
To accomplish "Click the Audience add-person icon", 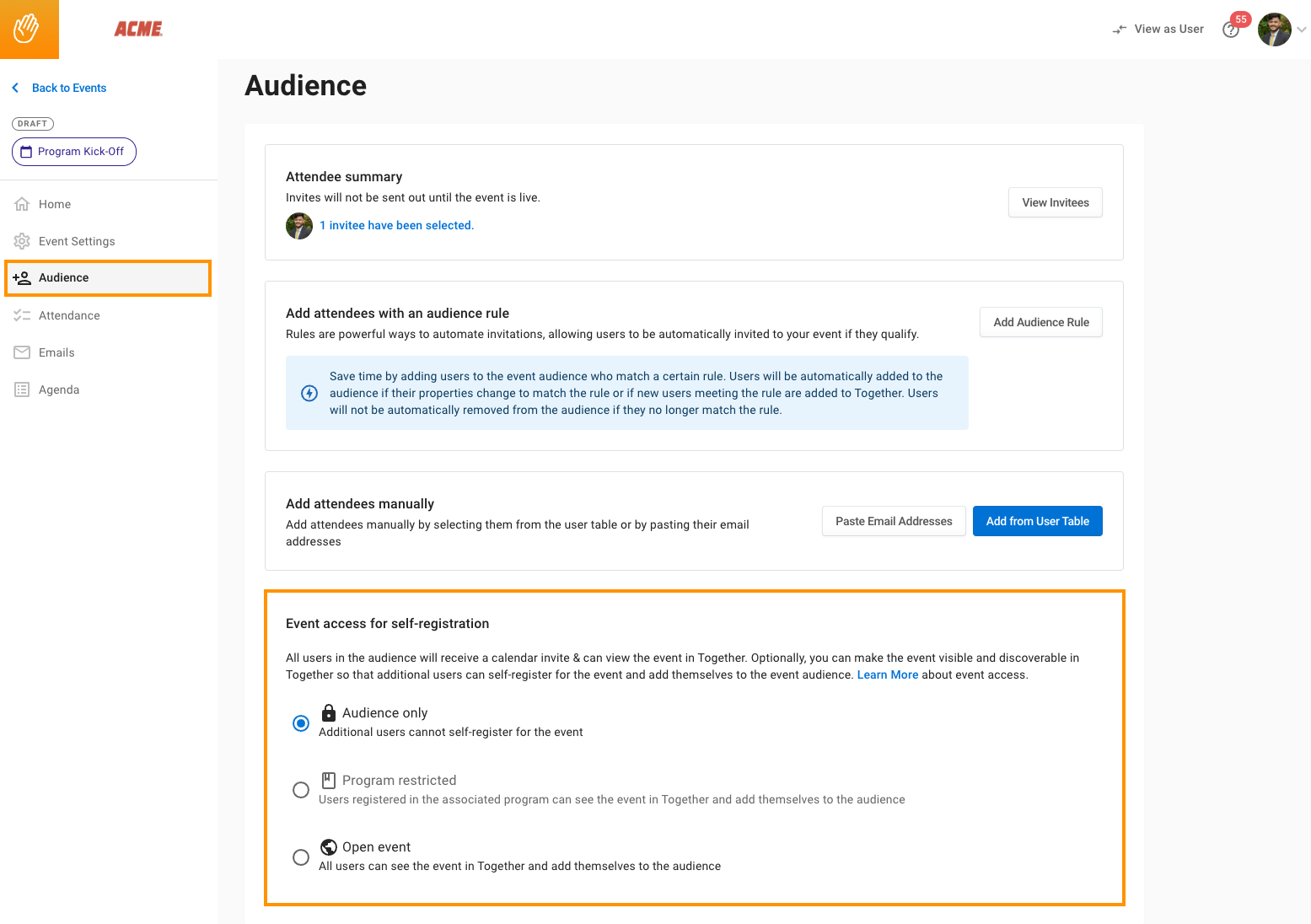I will coord(22,277).
